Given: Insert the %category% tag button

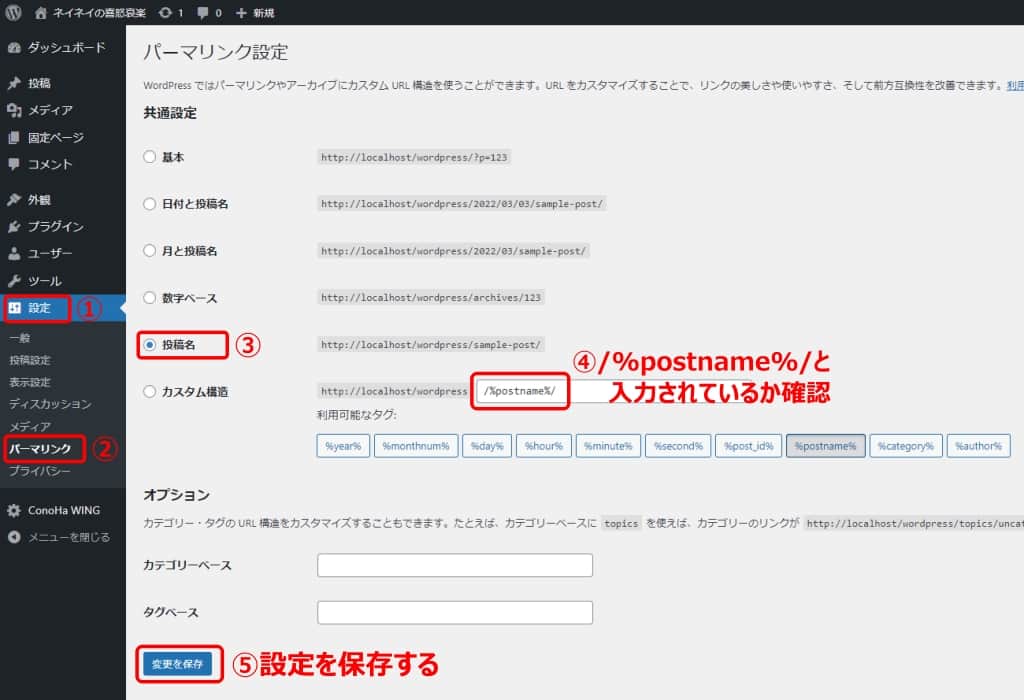Looking at the screenshot, I should (906, 446).
